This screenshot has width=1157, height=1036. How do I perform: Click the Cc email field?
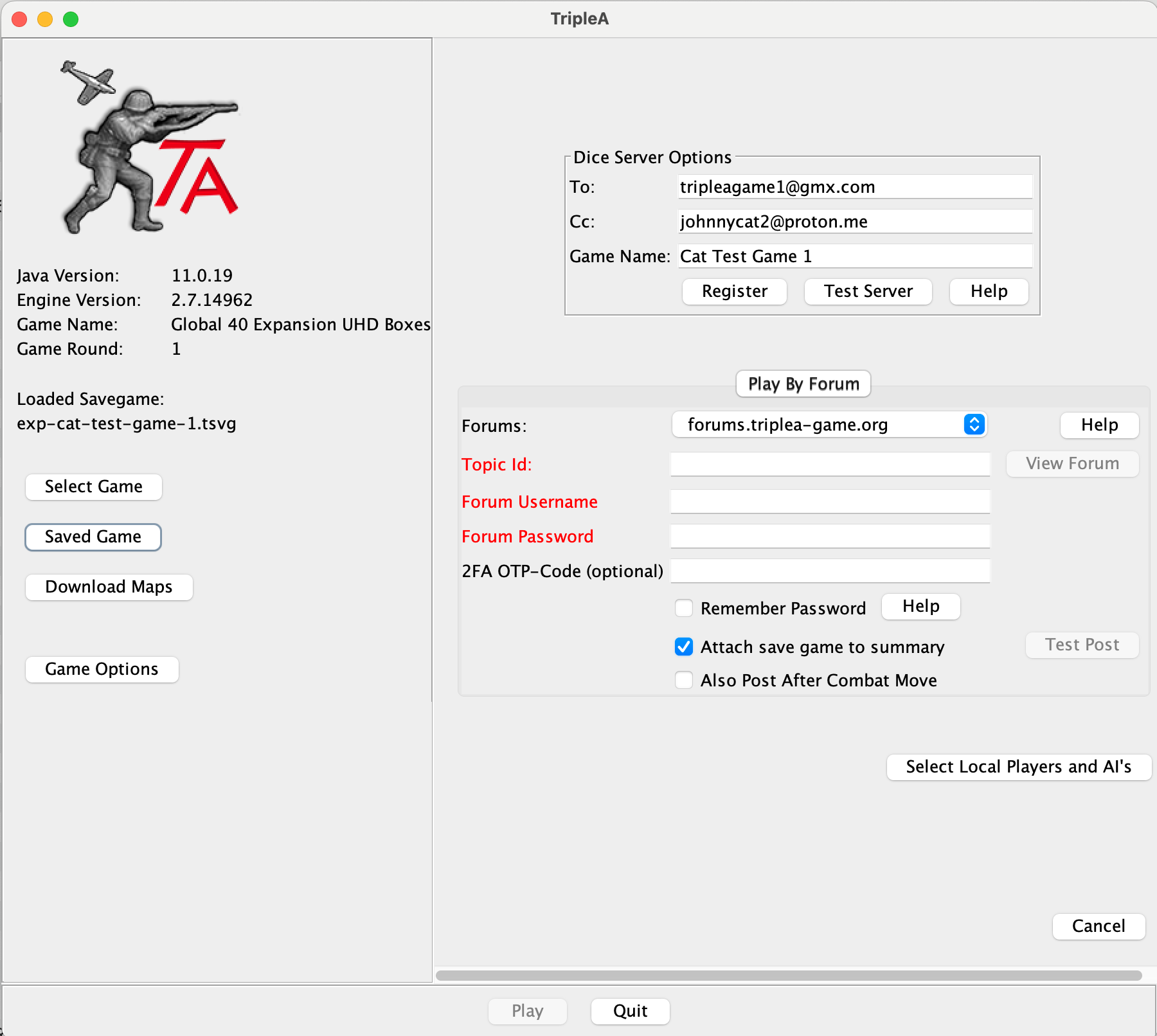click(x=855, y=222)
